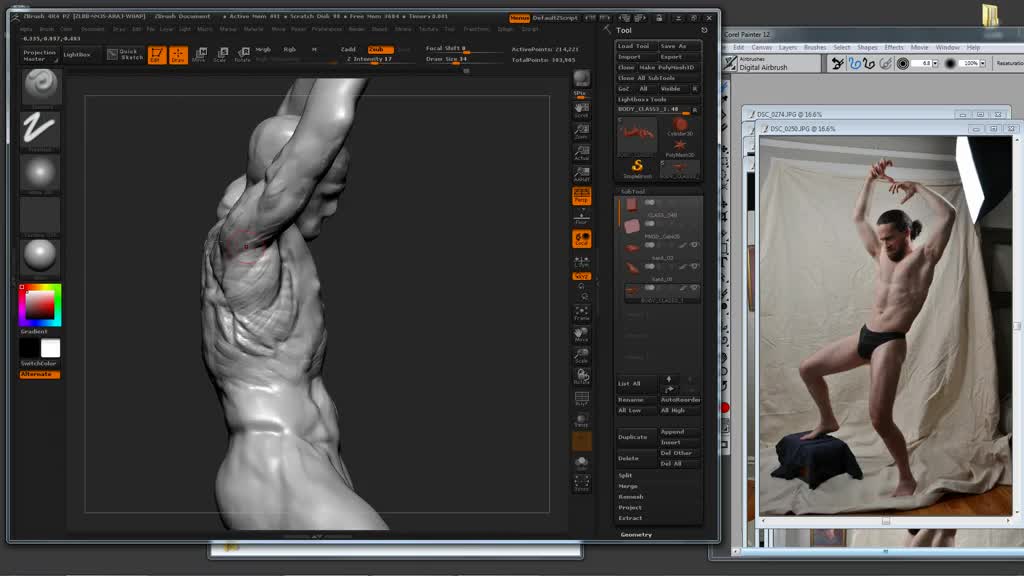Expand the Project subtool section

630,507
